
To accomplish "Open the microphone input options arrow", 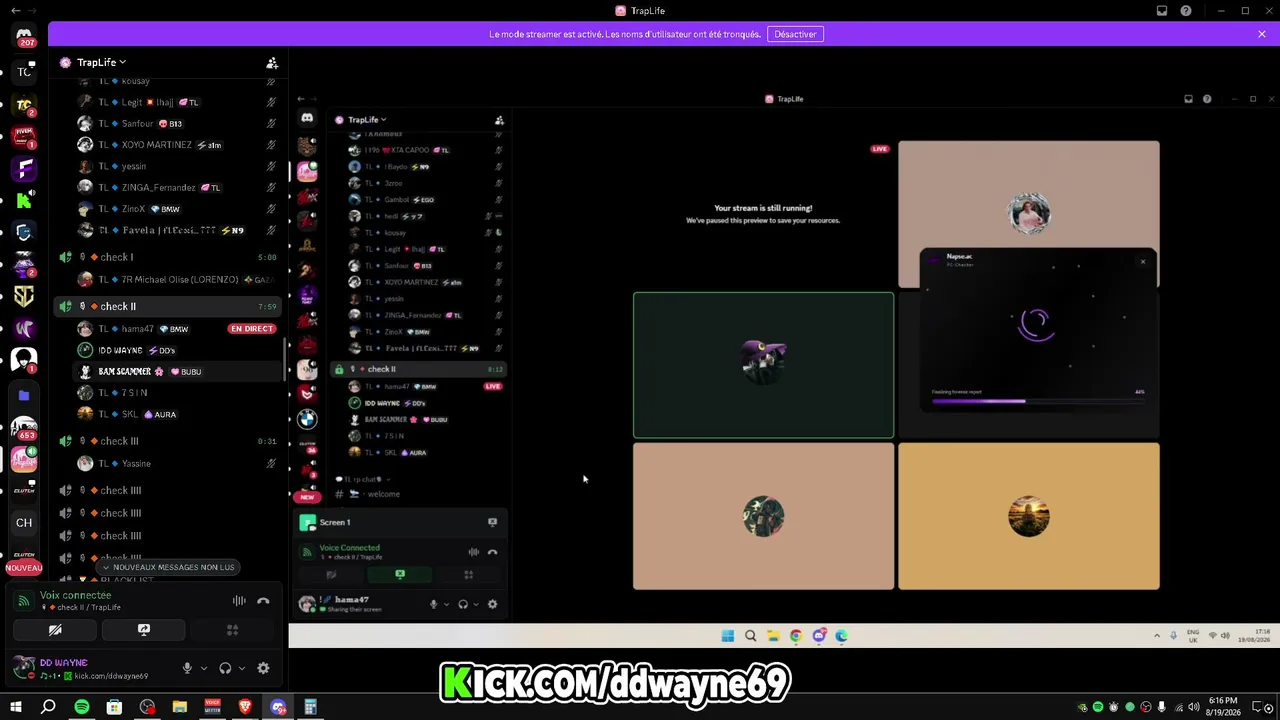I will click(x=204, y=668).
